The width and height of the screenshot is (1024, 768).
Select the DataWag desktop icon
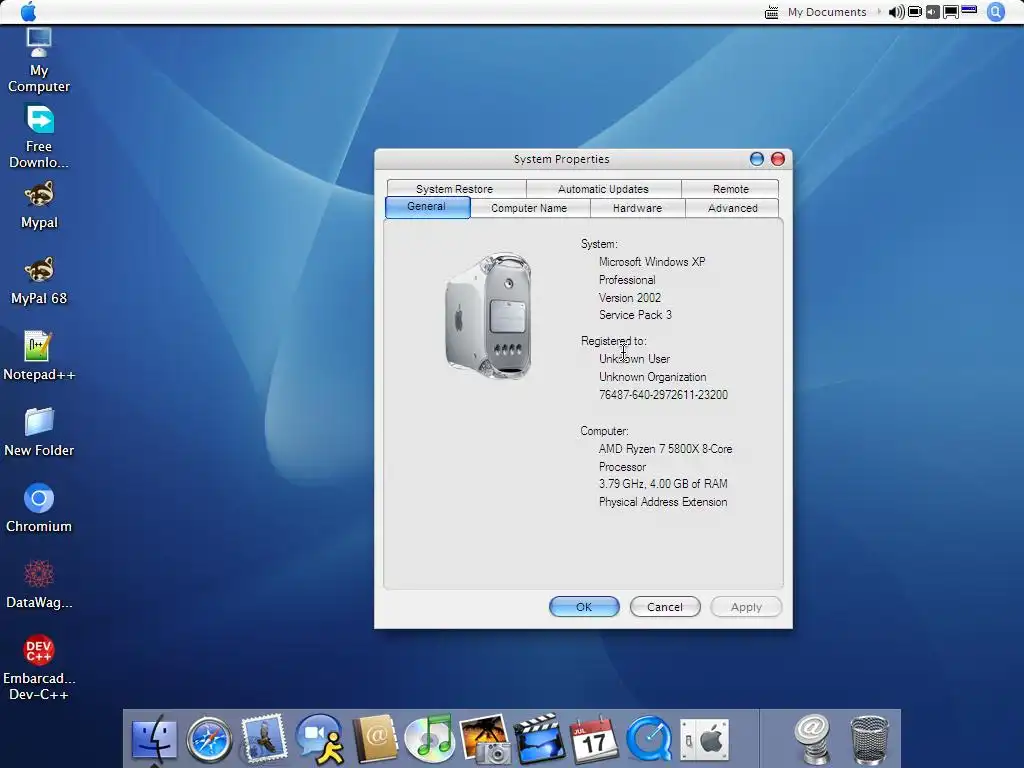point(39,584)
